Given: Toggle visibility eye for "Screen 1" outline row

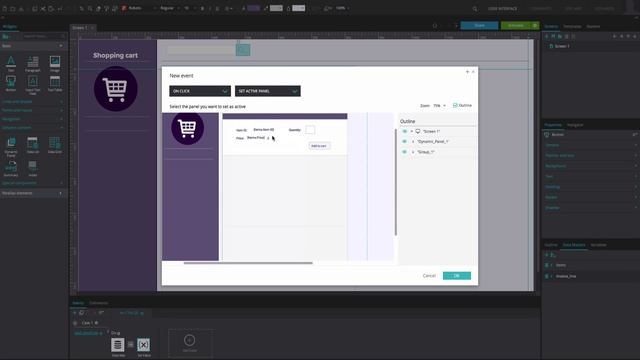Looking at the screenshot, I should tap(404, 131).
